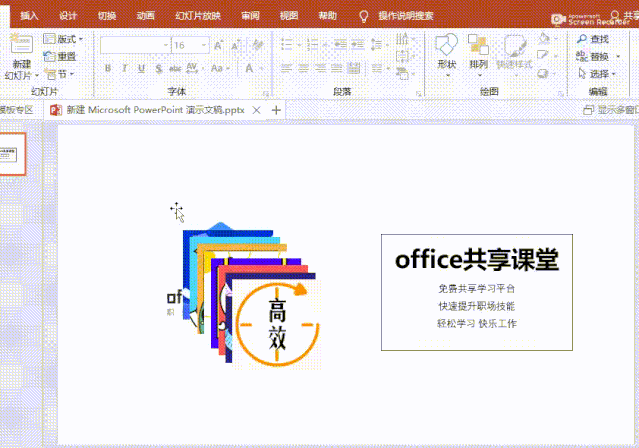Center align text

click(x=304, y=68)
